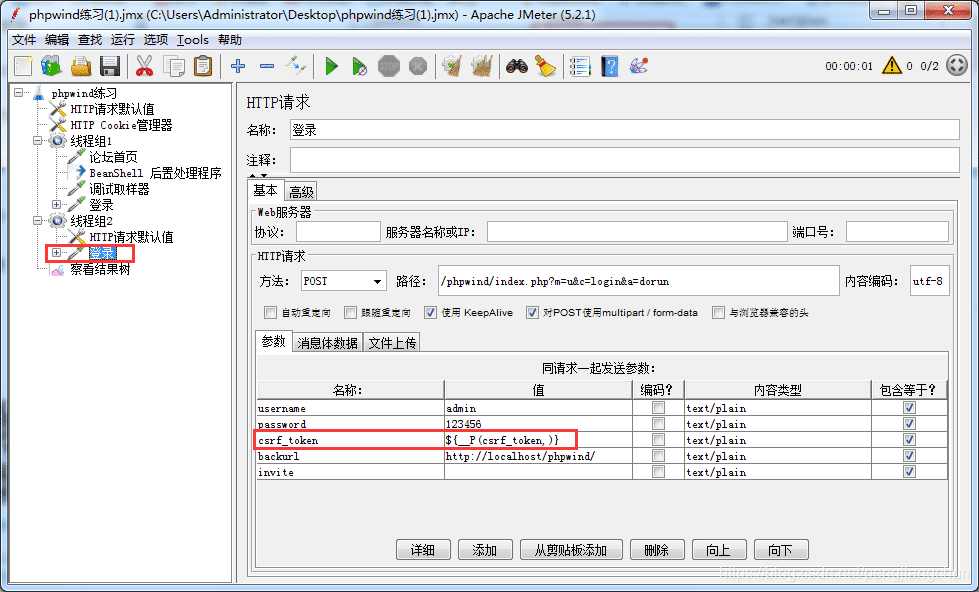The height and width of the screenshot is (592, 979).
Task: Click the Search binoculars icon
Action: coord(516,66)
